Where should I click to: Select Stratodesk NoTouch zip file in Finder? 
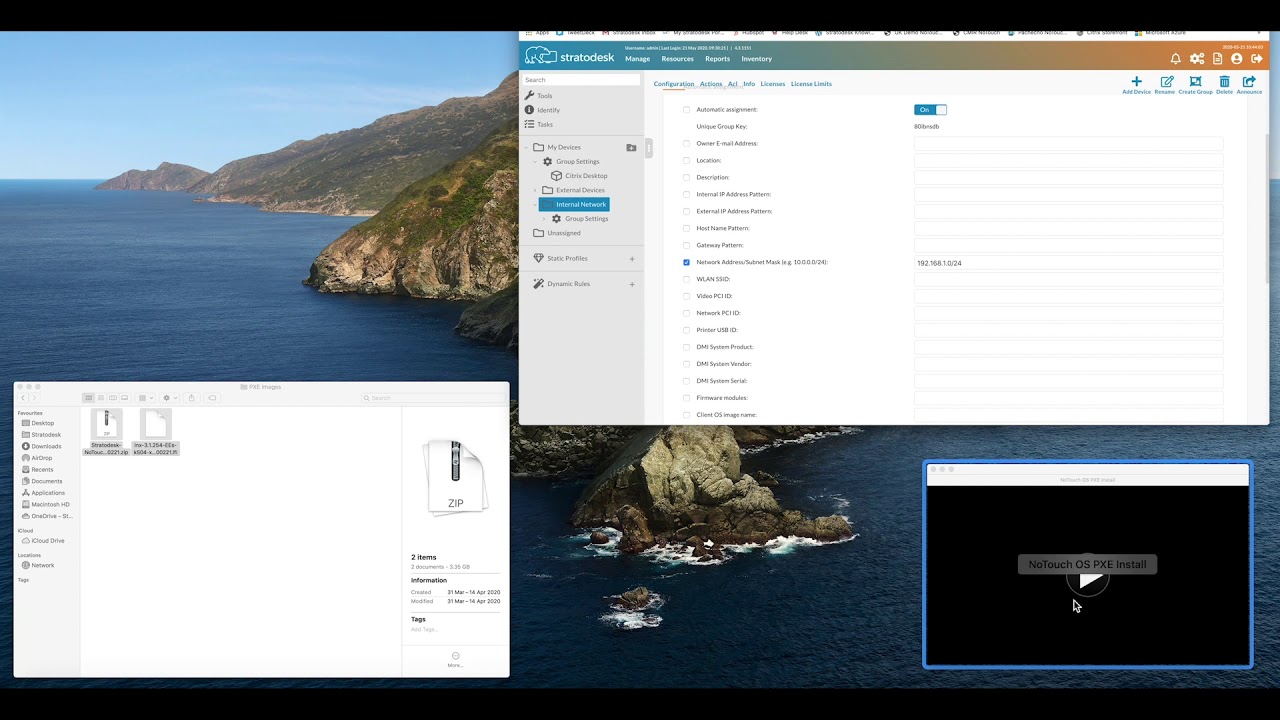coord(106,432)
